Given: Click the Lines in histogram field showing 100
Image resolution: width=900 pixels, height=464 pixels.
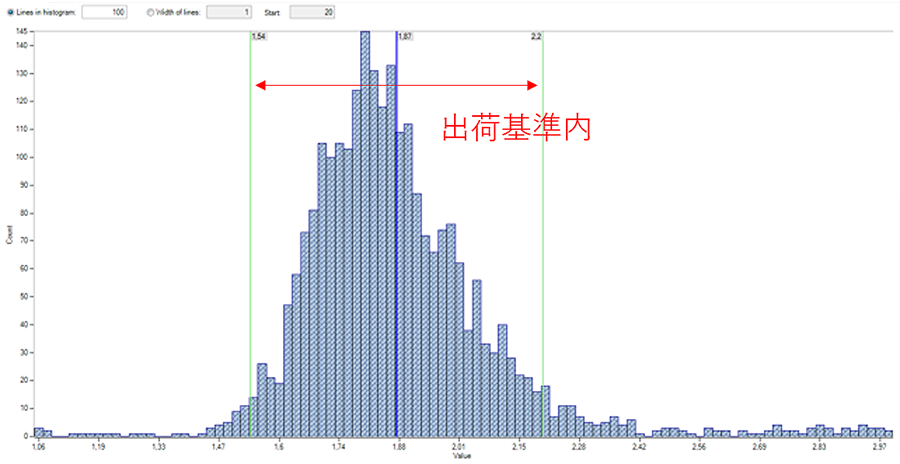Looking at the screenshot, I should (x=104, y=12).
